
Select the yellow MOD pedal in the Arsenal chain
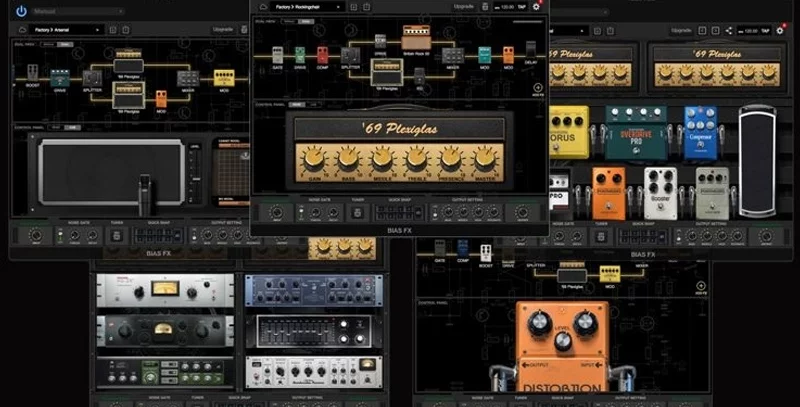(x=223, y=79)
